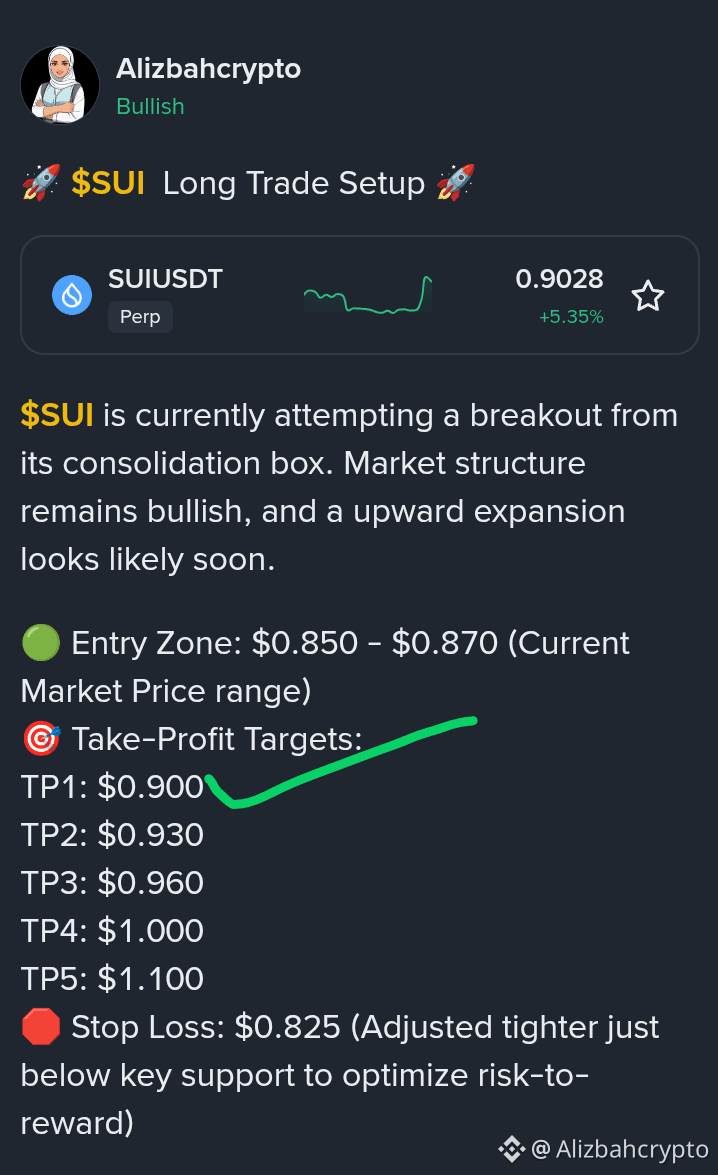
Task: Tap the +5.35% change percentage
Action: [x=571, y=317]
